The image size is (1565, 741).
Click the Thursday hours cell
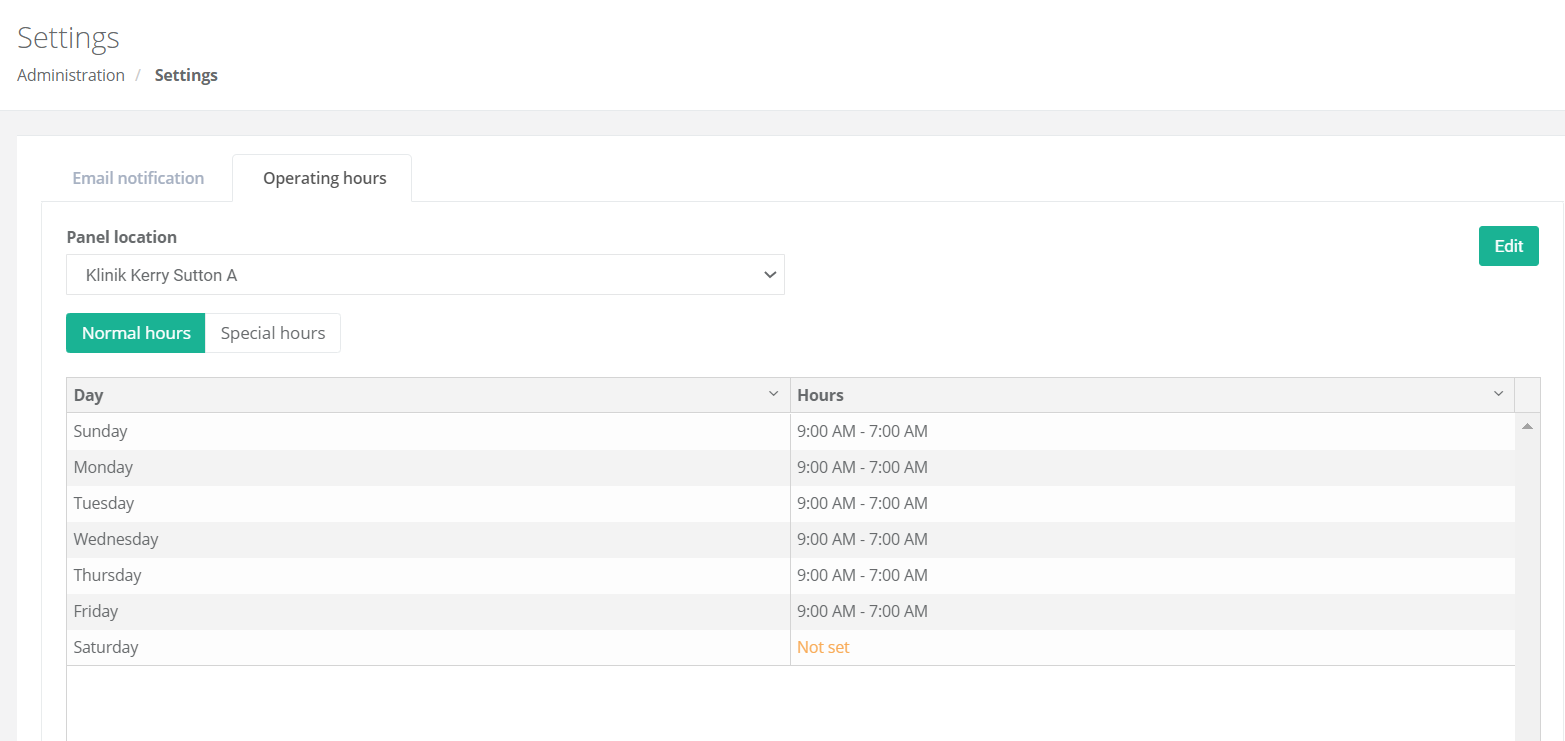862,575
